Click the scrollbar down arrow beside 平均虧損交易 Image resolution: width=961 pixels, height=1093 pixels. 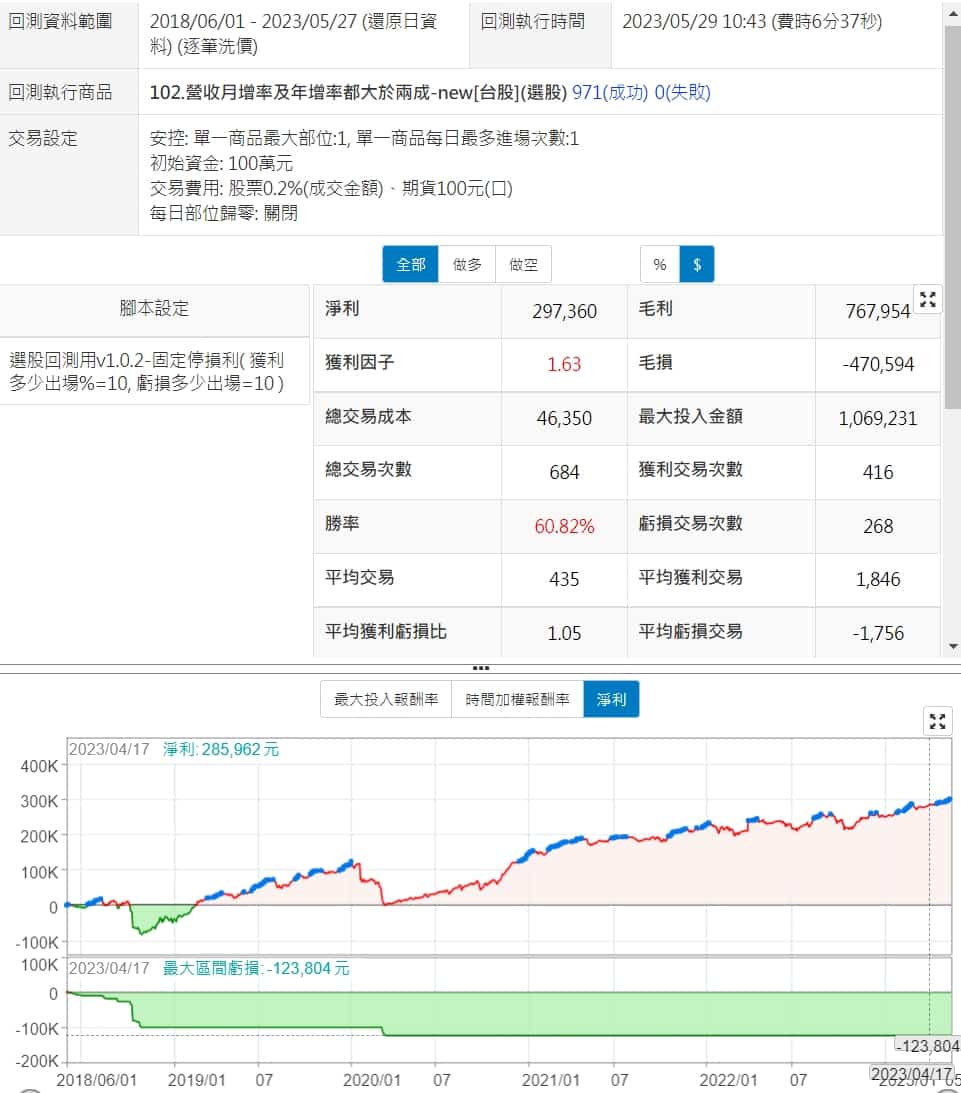(x=951, y=646)
